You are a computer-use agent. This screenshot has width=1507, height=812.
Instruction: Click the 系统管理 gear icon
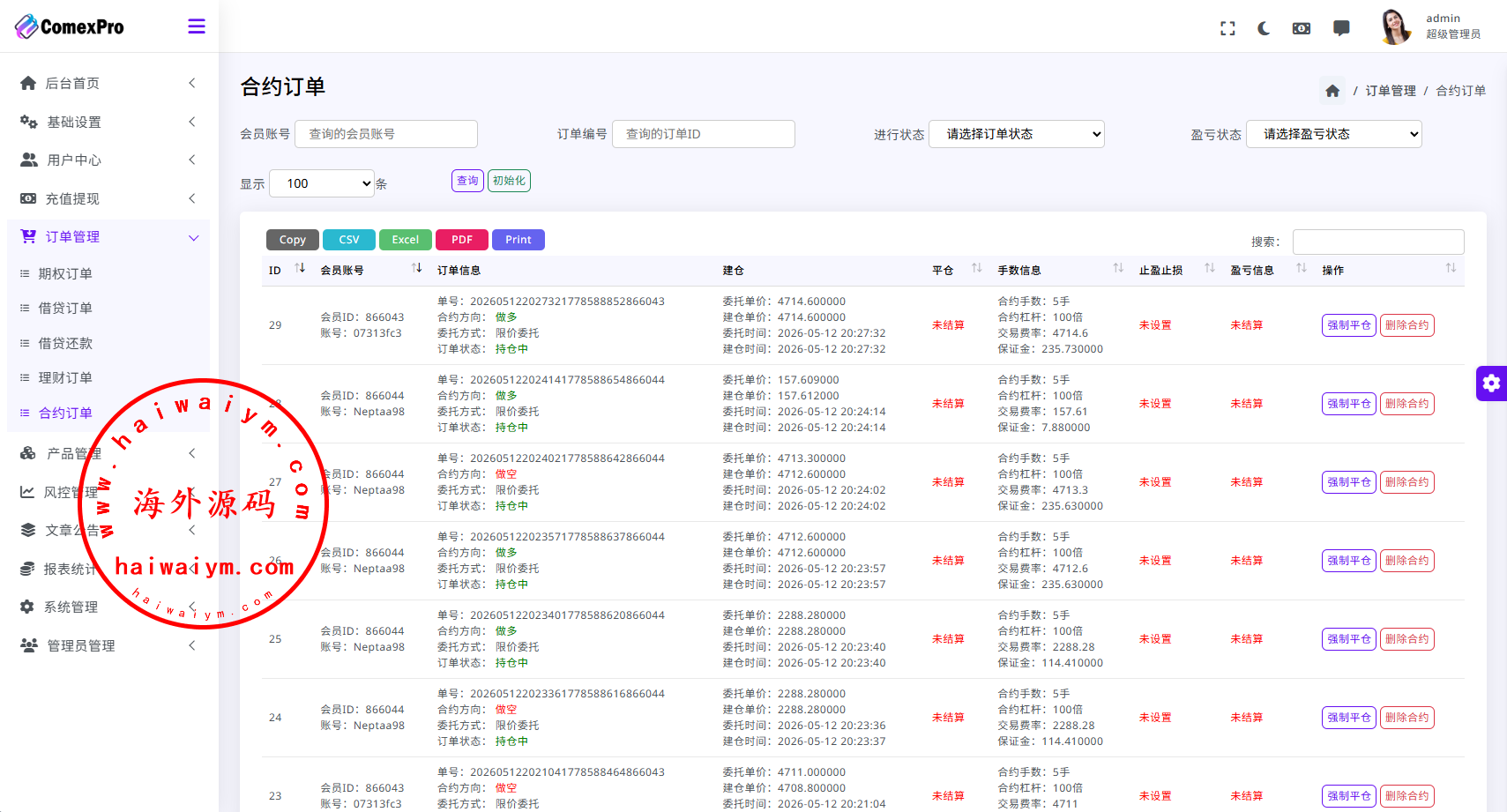pos(27,607)
